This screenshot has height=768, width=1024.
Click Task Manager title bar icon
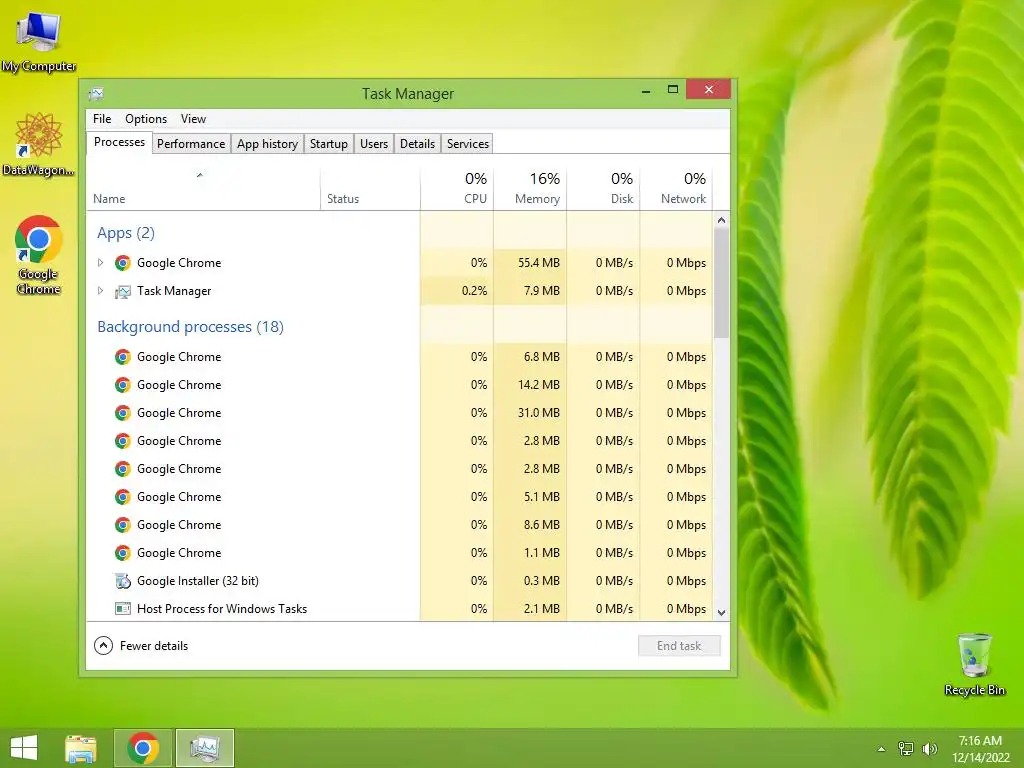point(96,93)
